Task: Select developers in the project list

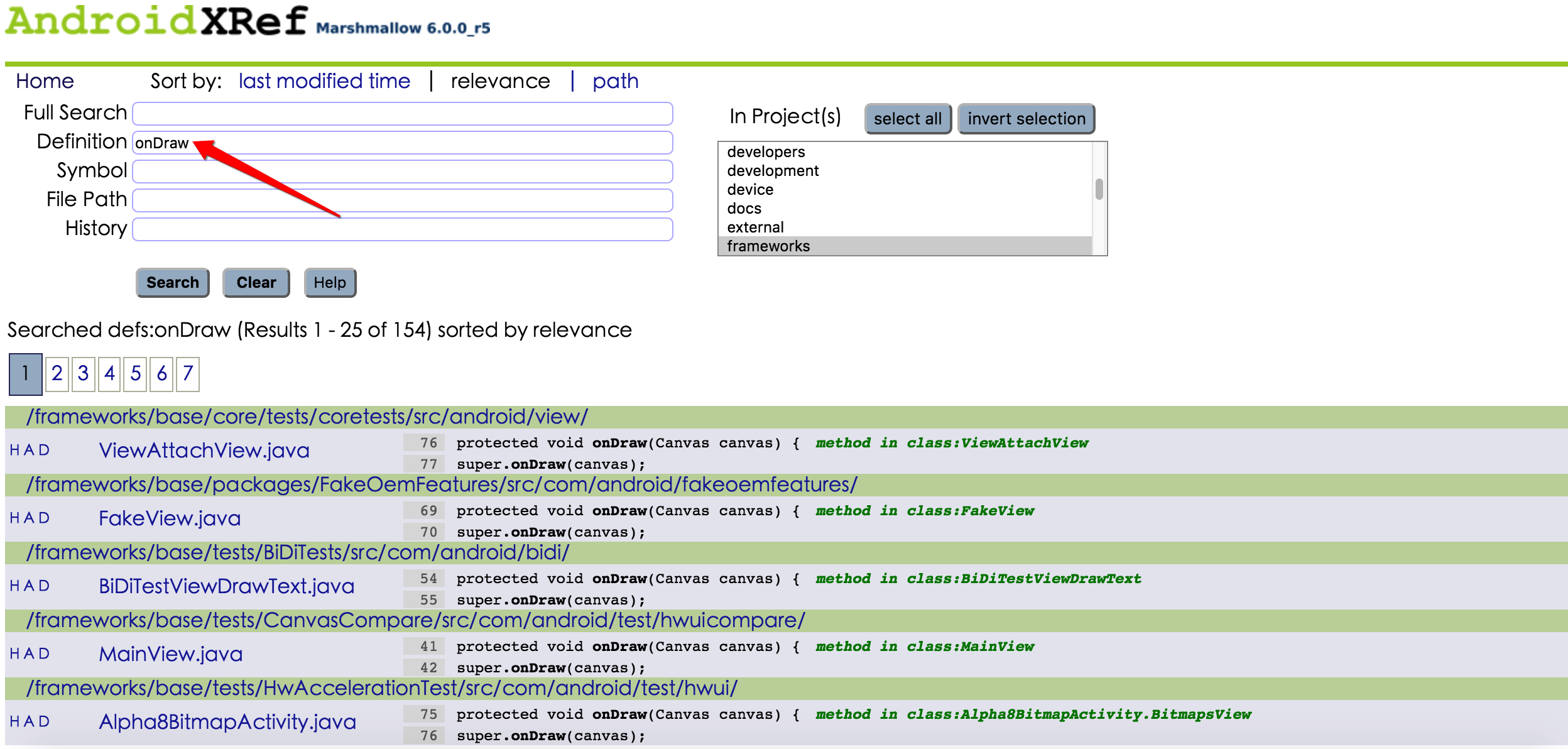Action: point(905,151)
